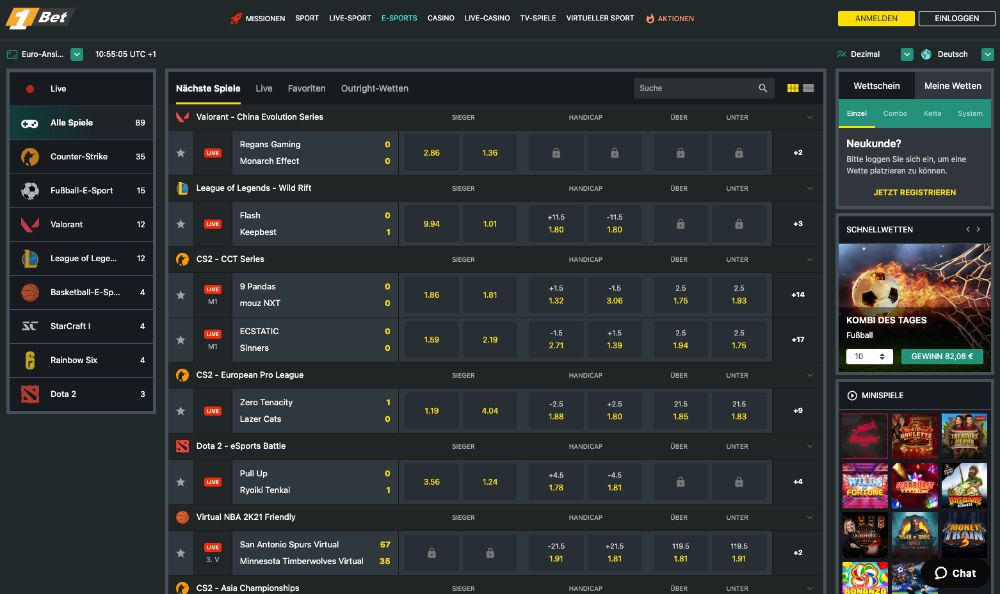Click the Anmelden button
Image resolution: width=1000 pixels, height=594 pixels.
coord(876,19)
